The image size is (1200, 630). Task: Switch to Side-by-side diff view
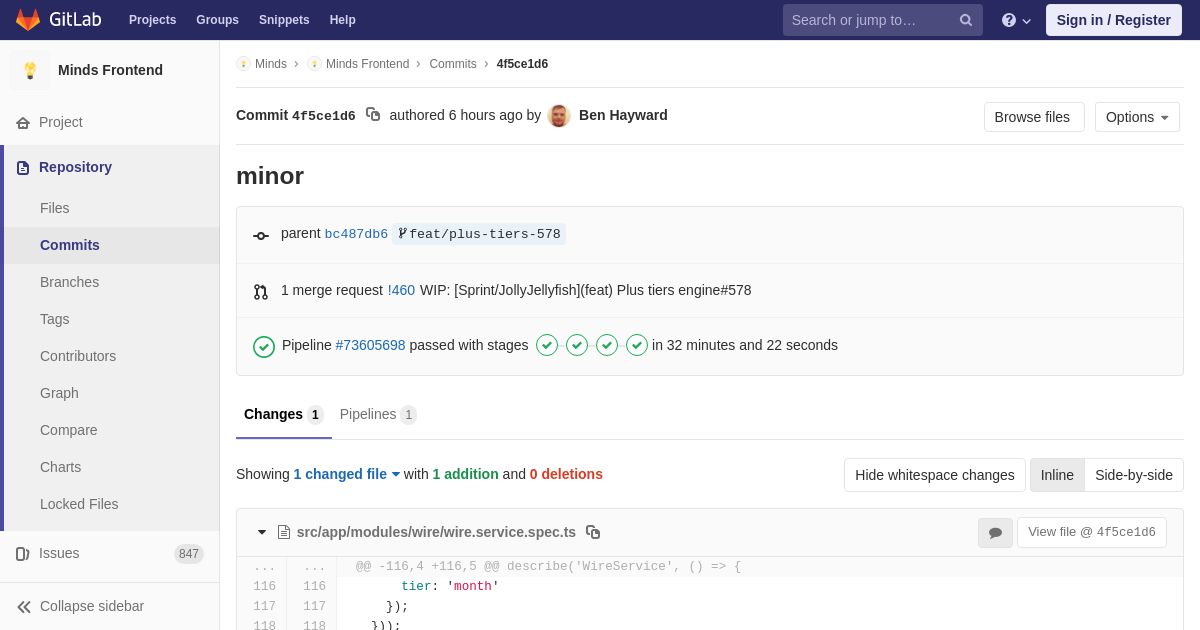point(1134,475)
